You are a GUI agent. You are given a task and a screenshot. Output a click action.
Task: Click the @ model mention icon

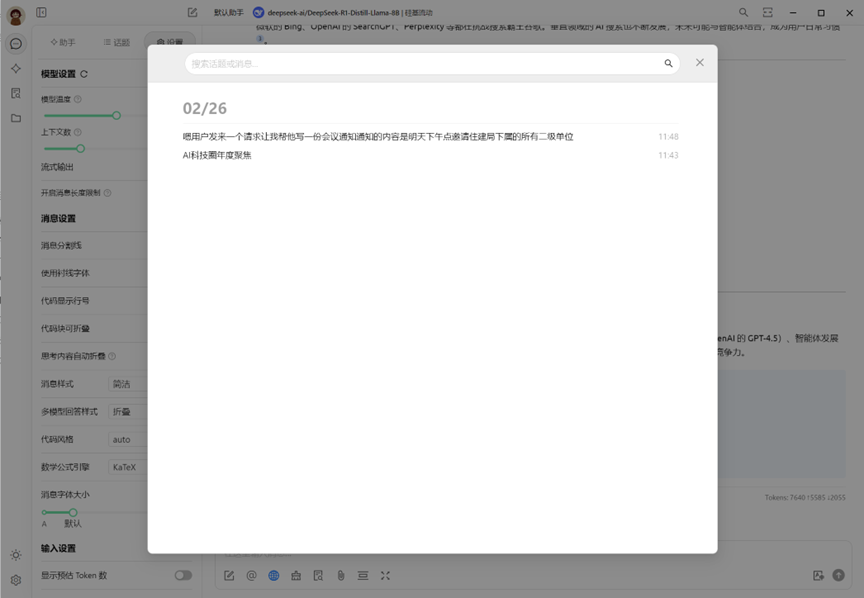(x=251, y=575)
